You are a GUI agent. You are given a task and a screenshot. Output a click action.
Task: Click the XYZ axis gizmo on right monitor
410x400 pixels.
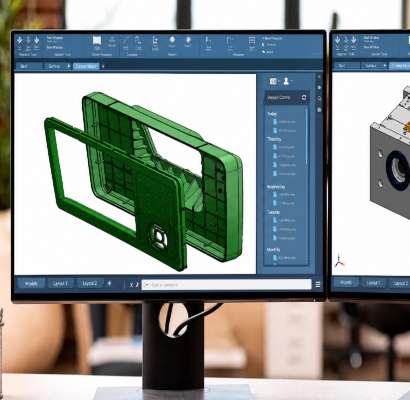coord(339,260)
